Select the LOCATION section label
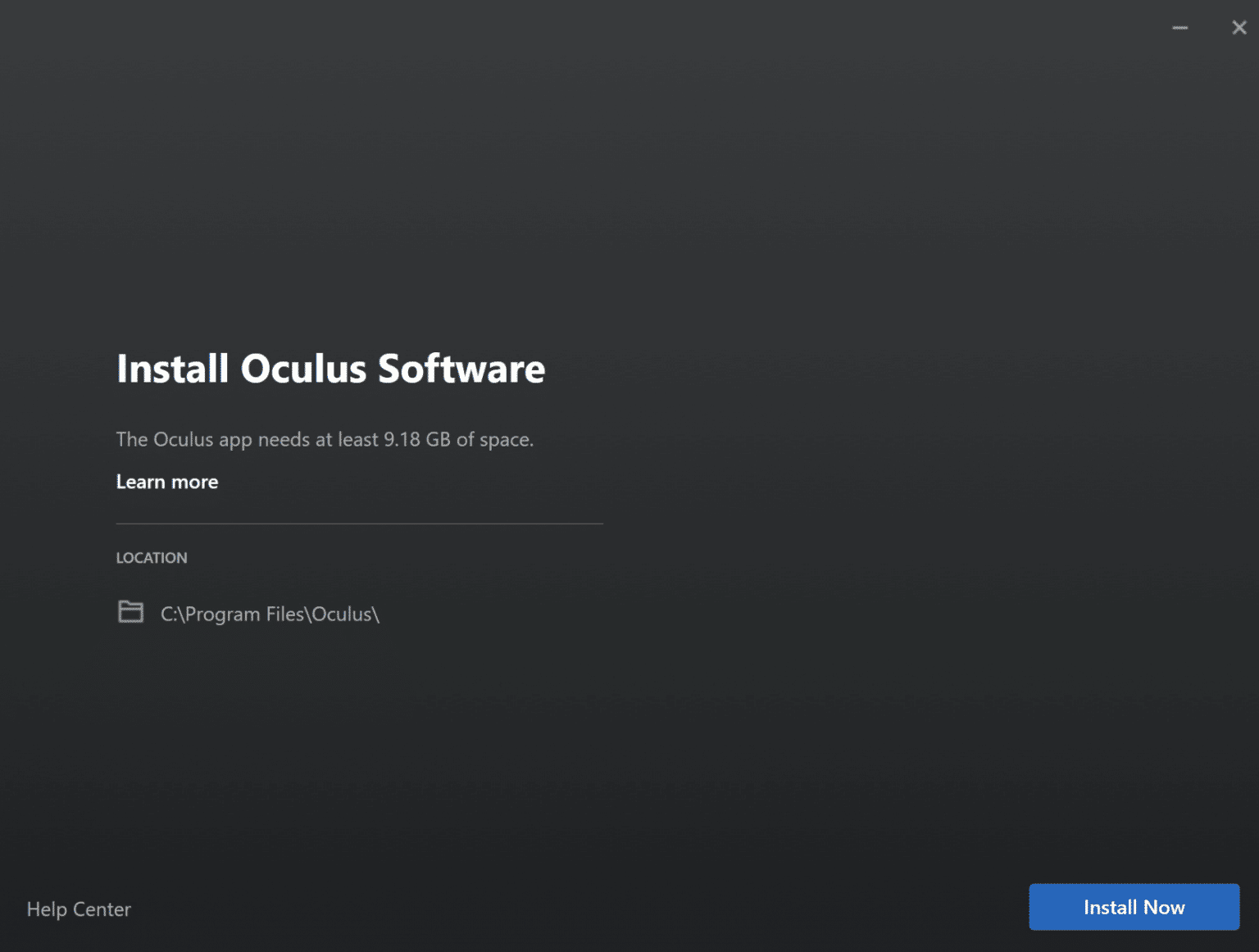Screen dimensions: 1259x952 tap(152, 558)
